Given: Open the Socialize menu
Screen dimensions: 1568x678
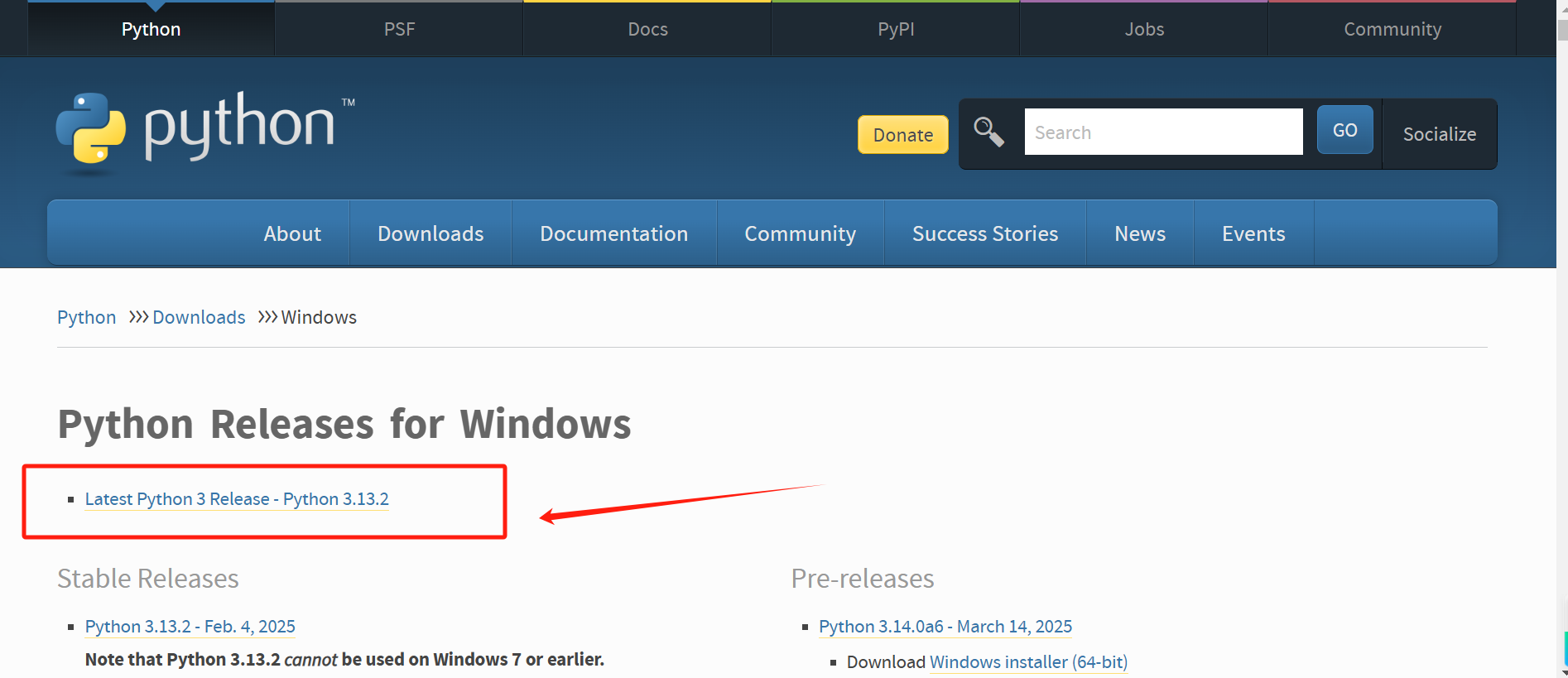Looking at the screenshot, I should point(1440,134).
